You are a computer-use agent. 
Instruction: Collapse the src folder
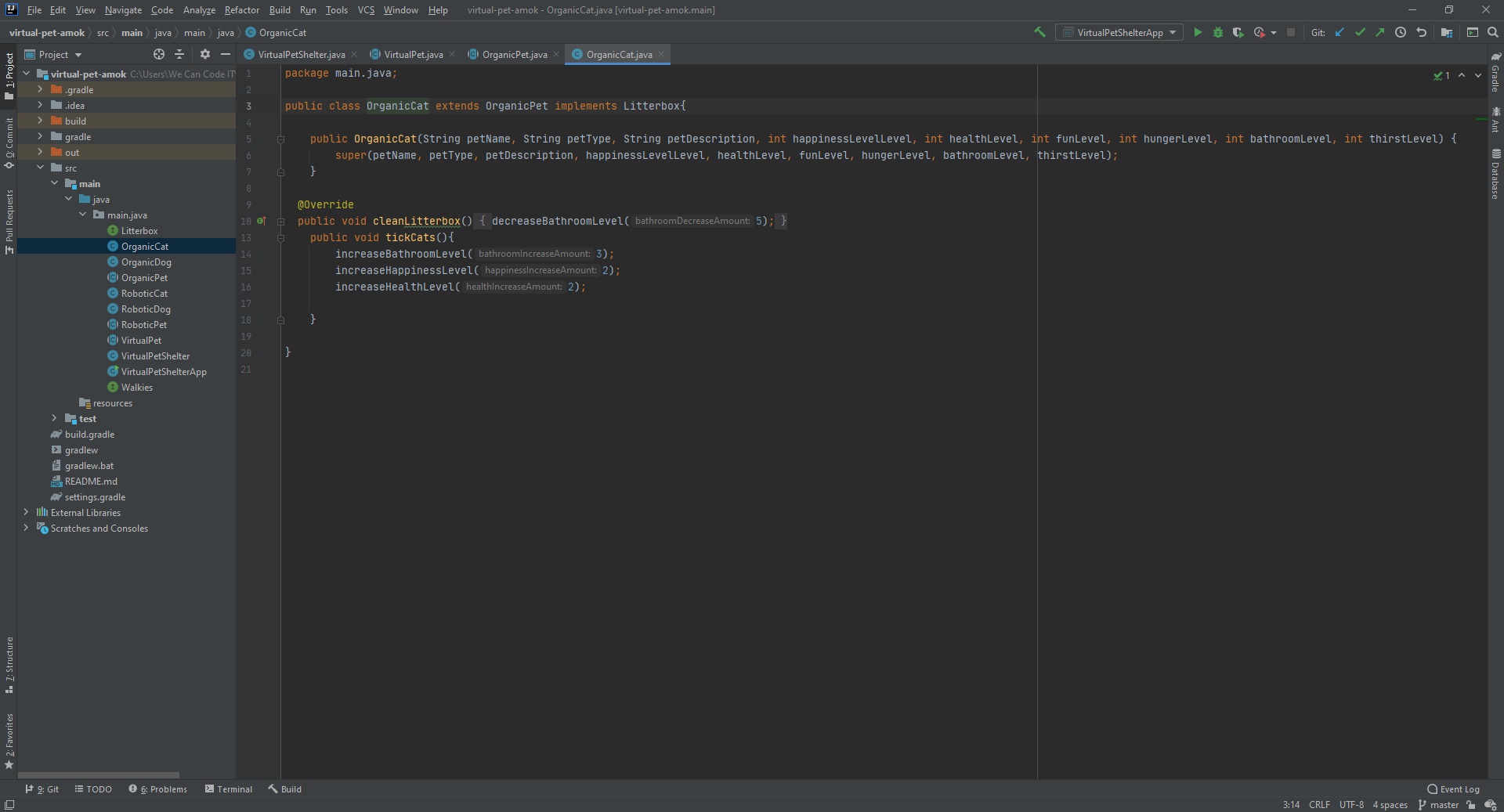tap(40, 168)
